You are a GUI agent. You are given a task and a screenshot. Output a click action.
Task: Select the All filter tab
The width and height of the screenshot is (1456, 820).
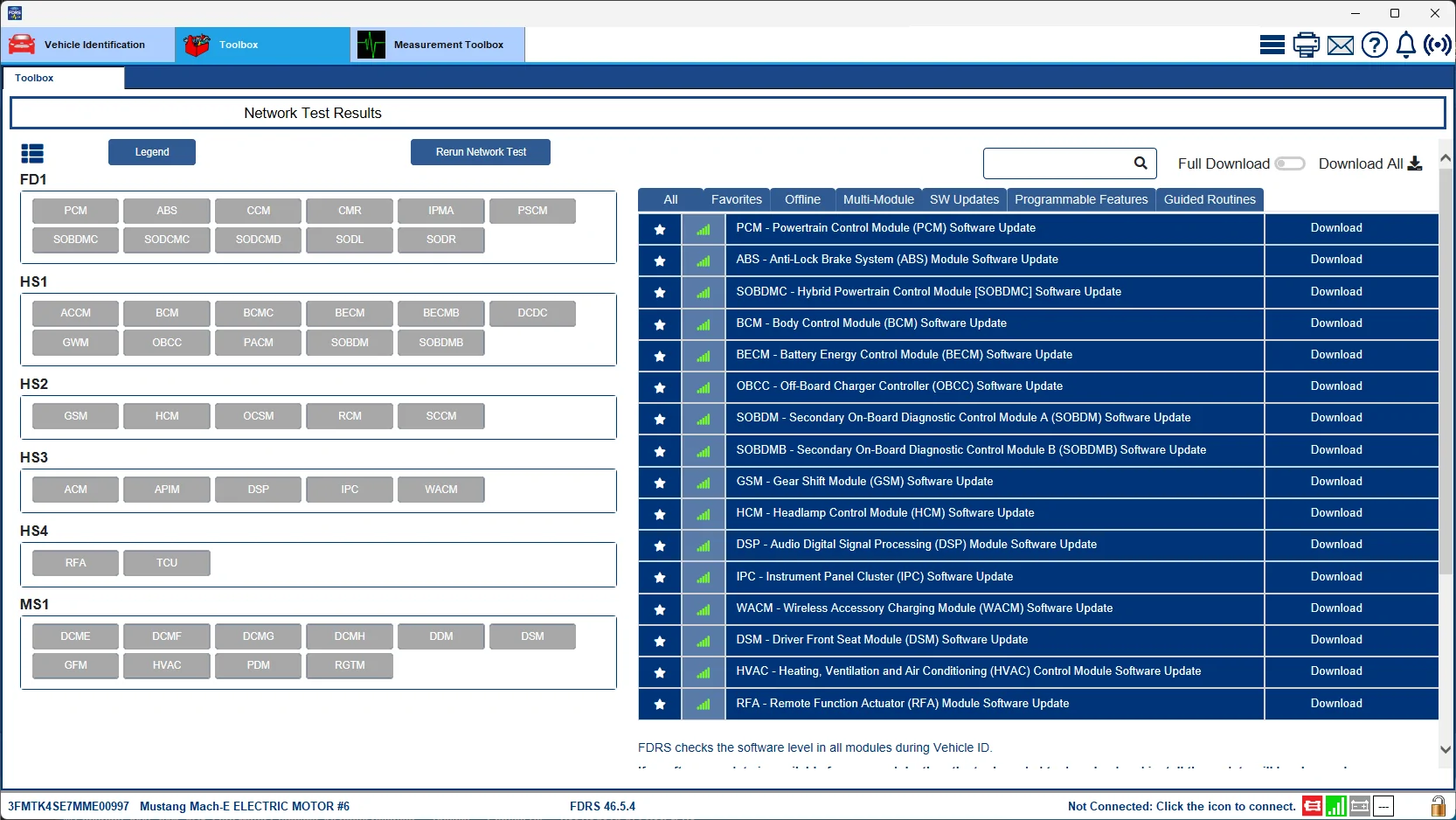click(x=670, y=199)
